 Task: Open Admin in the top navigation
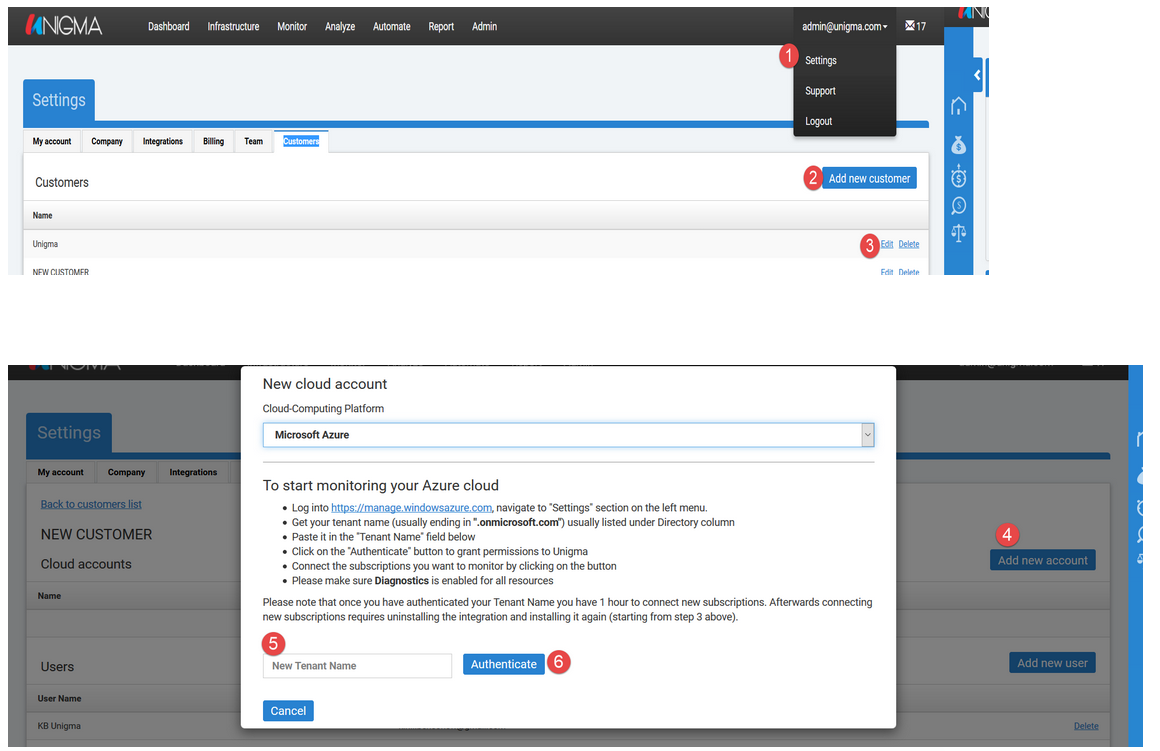click(x=485, y=27)
